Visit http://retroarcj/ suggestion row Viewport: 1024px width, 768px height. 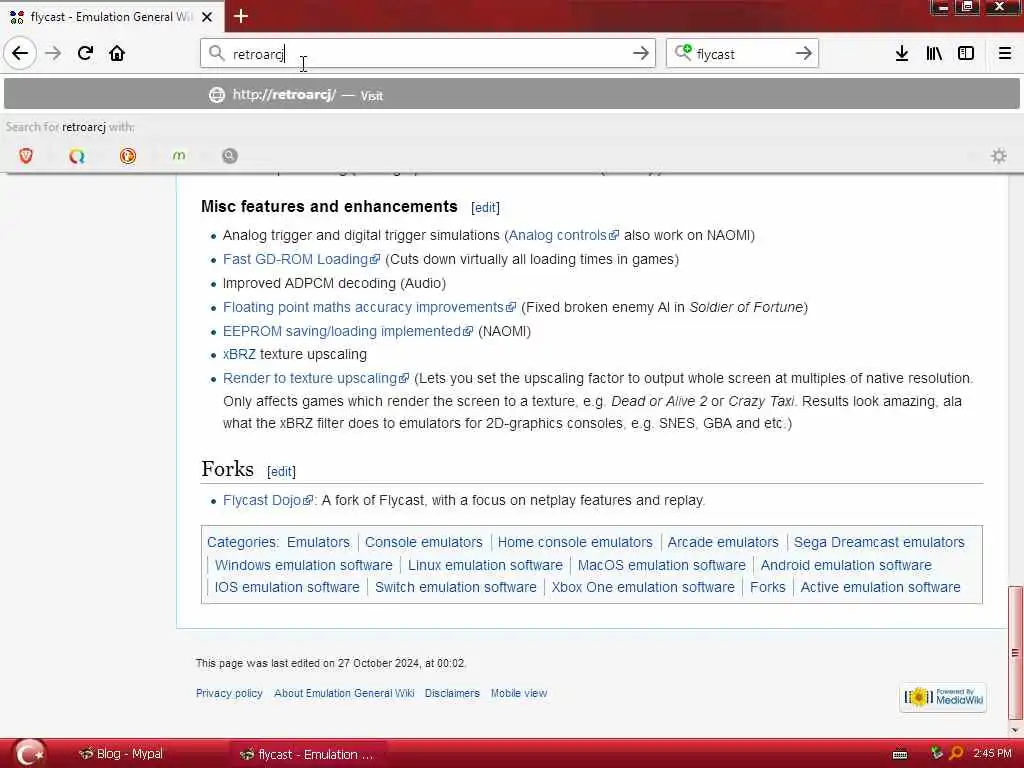(x=512, y=95)
